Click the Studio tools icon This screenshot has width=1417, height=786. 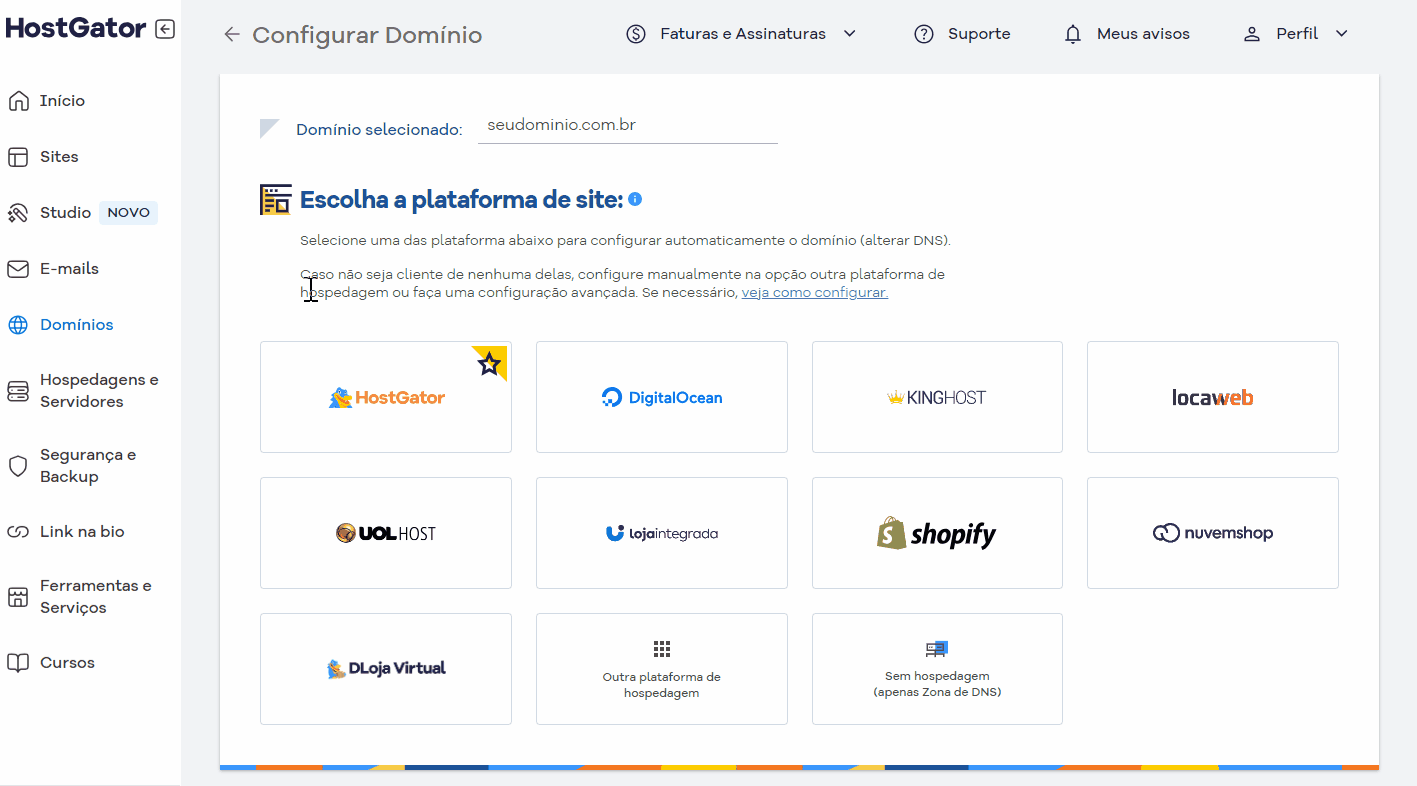tap(18, 213)
